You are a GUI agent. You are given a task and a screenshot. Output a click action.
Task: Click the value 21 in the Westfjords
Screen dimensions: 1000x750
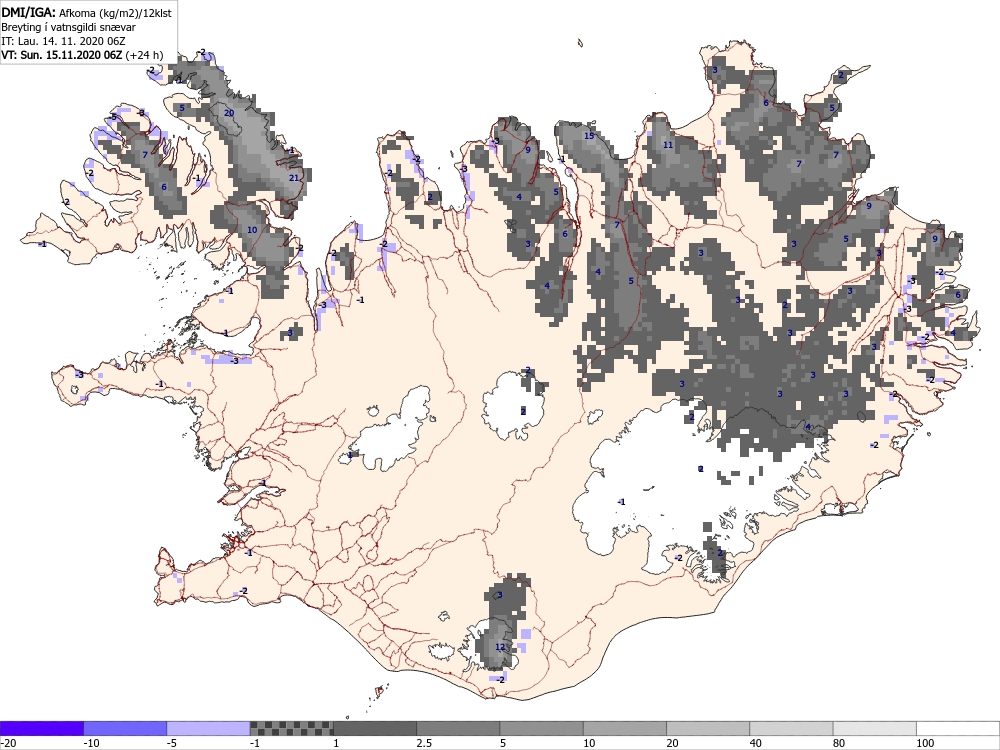294,178
